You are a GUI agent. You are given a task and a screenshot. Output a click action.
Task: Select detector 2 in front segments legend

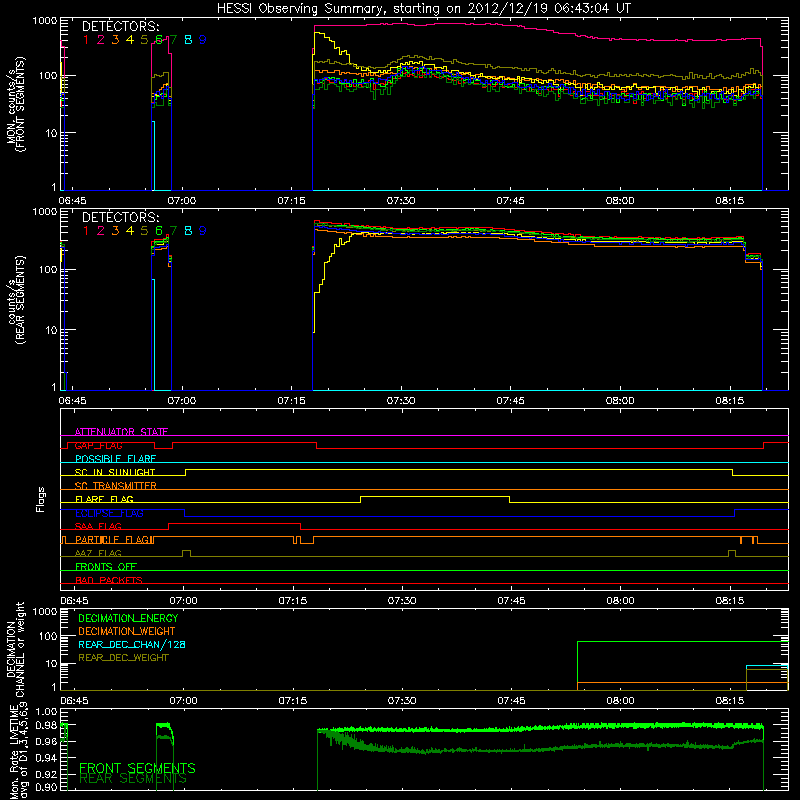click(101, 40)
